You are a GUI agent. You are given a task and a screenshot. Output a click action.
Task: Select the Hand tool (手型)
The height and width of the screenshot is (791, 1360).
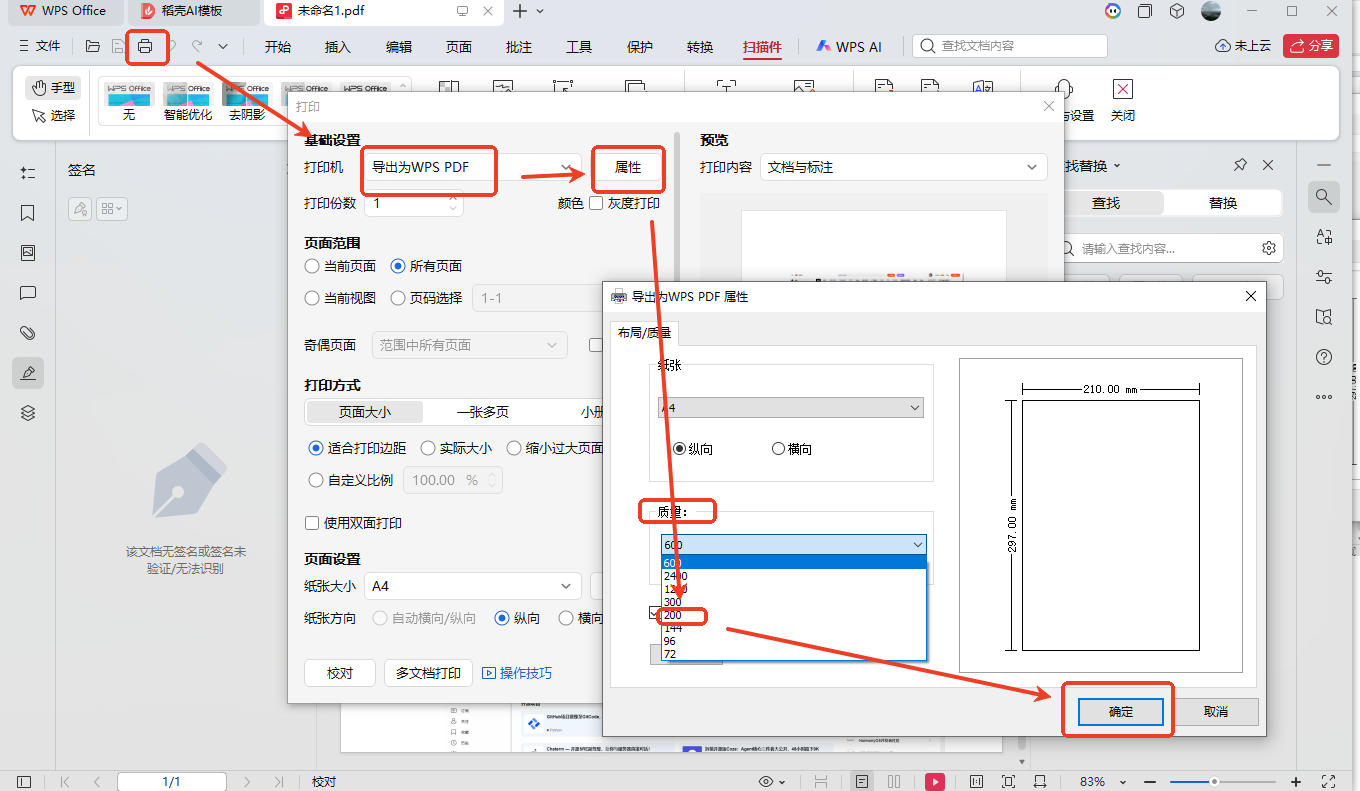pyautogui.click(x=53, y=87)
